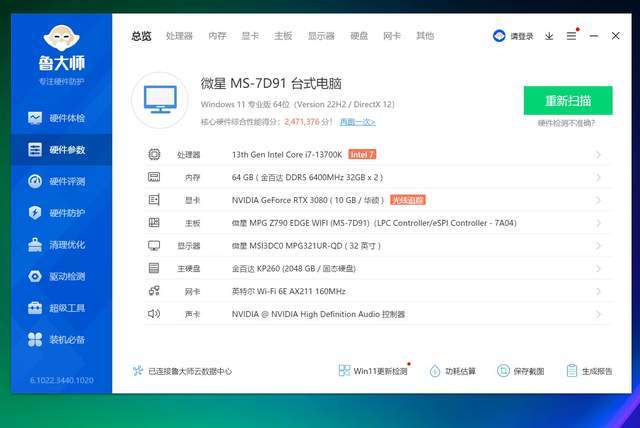
Task: Click the 请登录 login avatar icon
Action: 499,36
